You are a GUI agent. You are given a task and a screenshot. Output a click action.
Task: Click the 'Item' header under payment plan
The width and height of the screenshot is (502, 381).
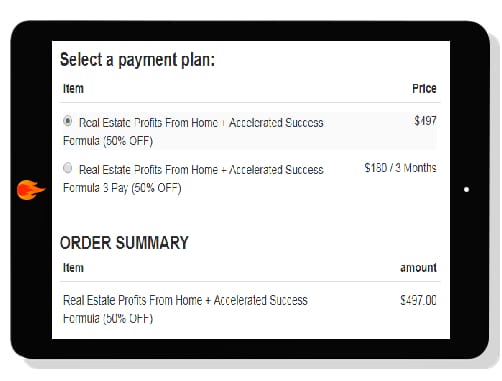point(73,89)
